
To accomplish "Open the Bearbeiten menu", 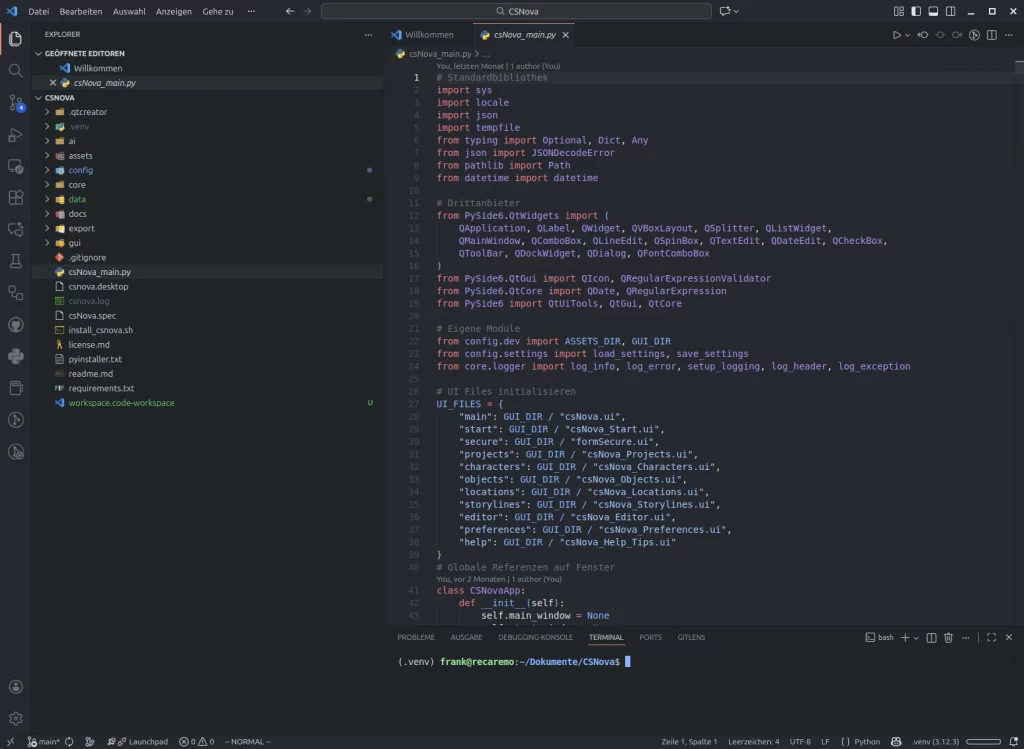I will pyautogui.click(x=80, y=11).
